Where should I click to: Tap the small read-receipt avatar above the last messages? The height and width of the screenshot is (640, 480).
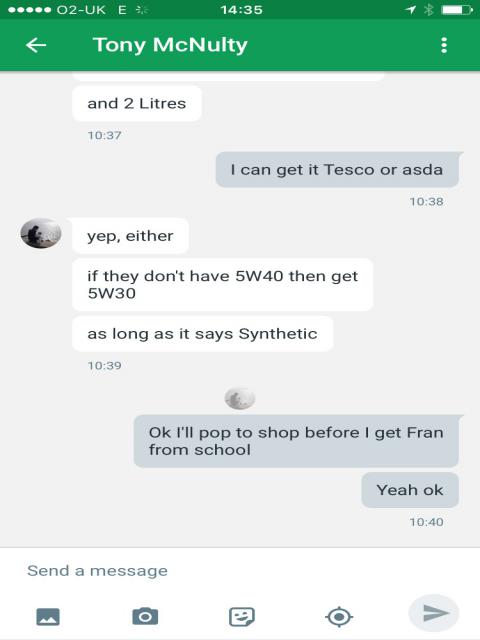[x=240, y=398]
